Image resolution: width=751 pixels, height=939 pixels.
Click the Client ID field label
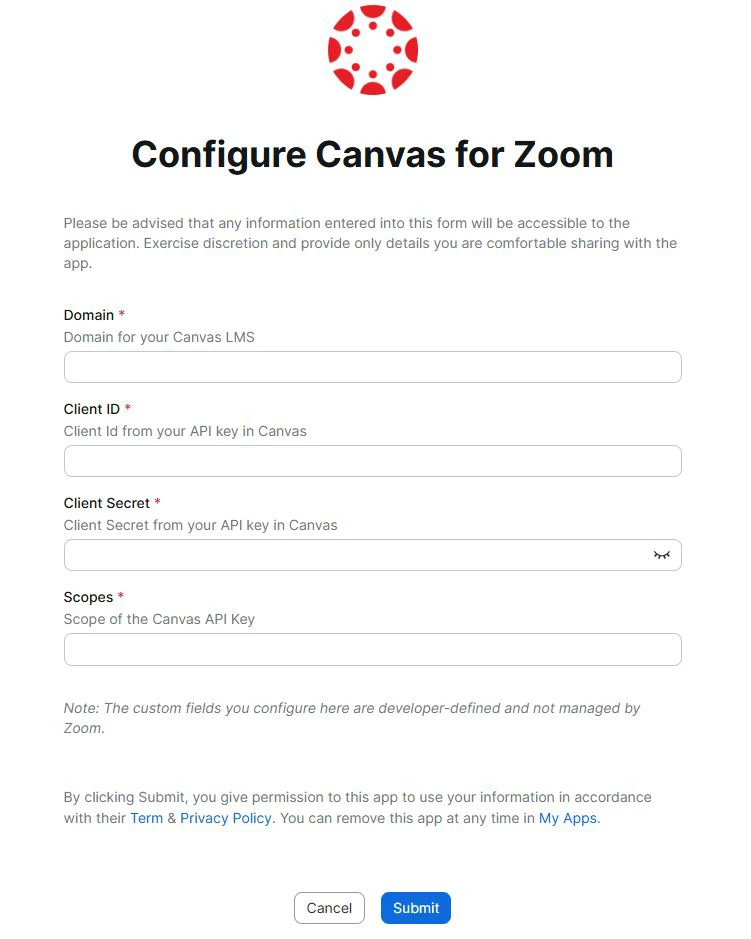click(92, 409)
